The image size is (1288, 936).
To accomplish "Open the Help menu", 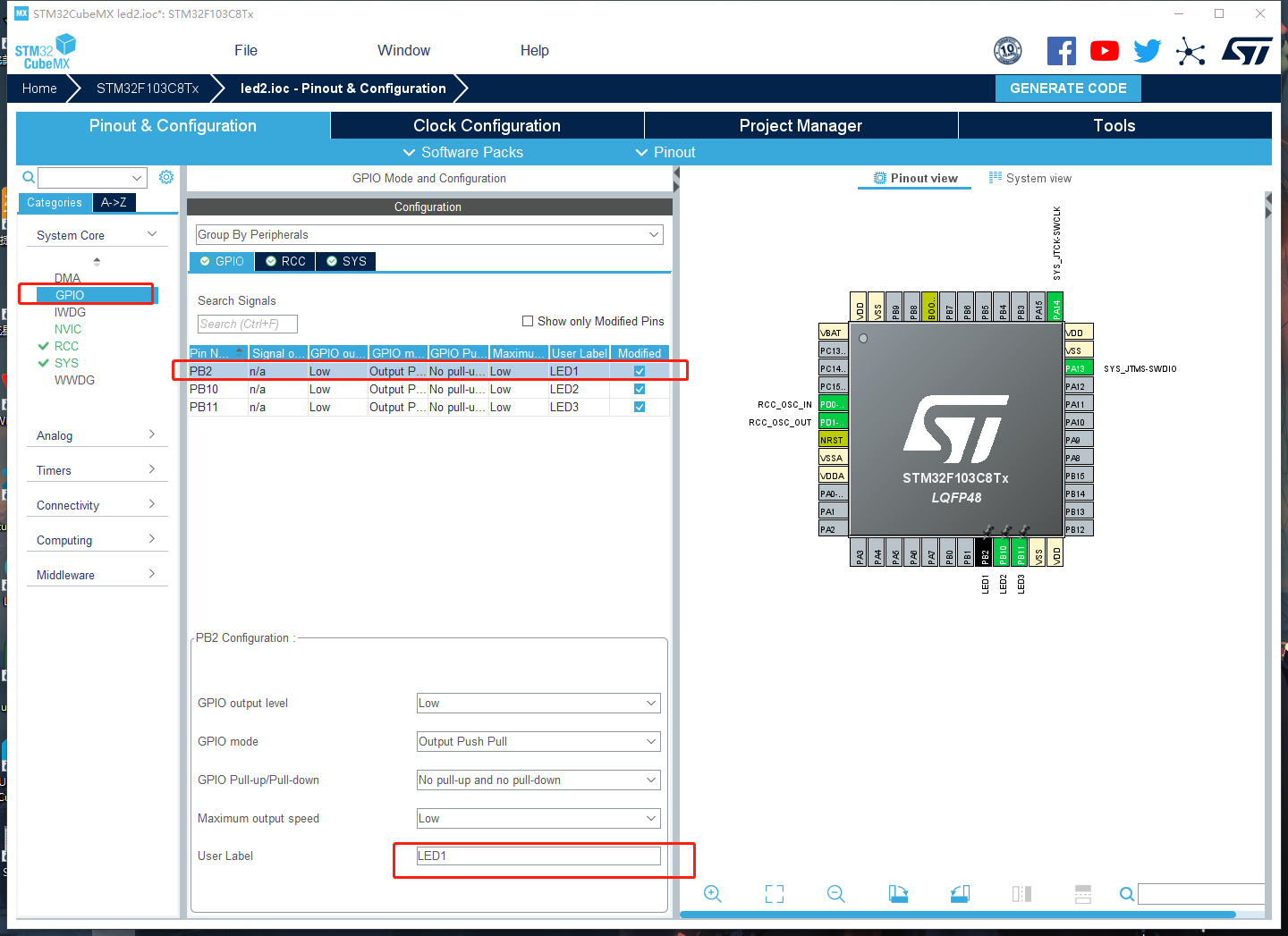I will click(x=535, y=51).
